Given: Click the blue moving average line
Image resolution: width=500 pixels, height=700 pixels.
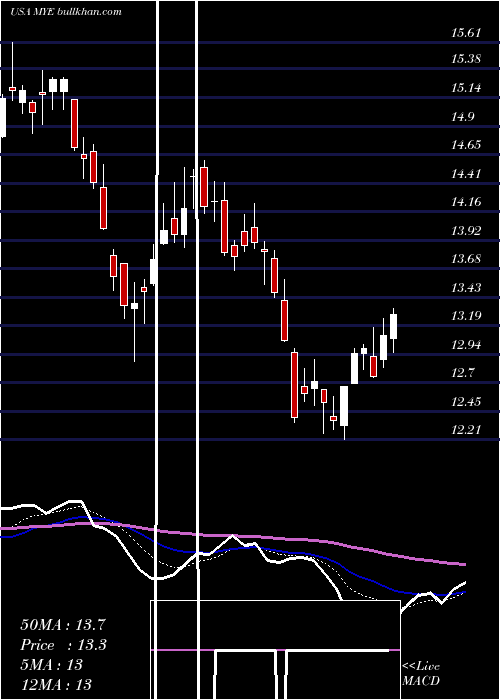Looking at the screenshot, I should (x=232, y=549).
